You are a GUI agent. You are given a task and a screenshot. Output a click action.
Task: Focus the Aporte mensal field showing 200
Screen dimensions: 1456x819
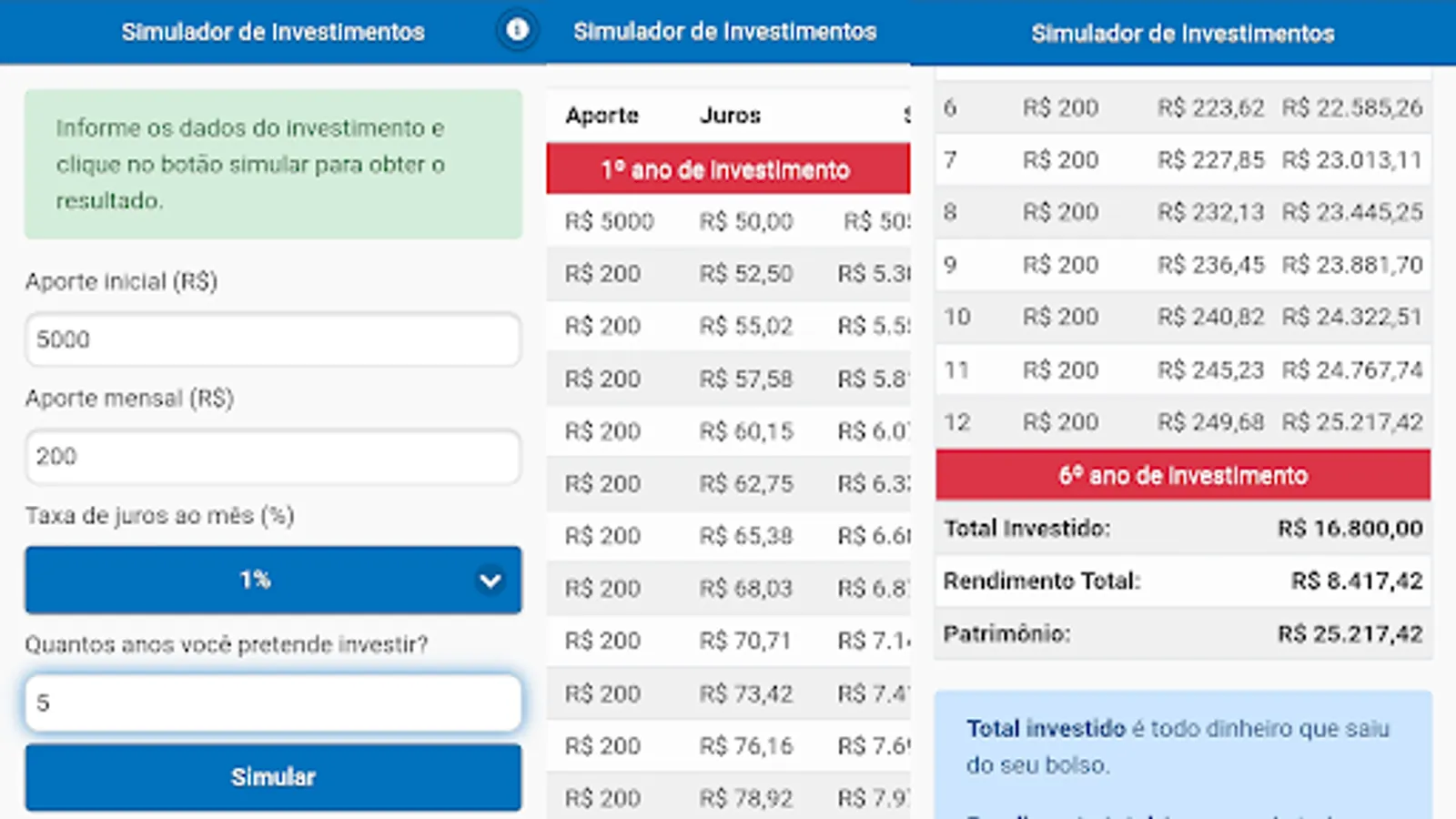[x=273, y=456]
